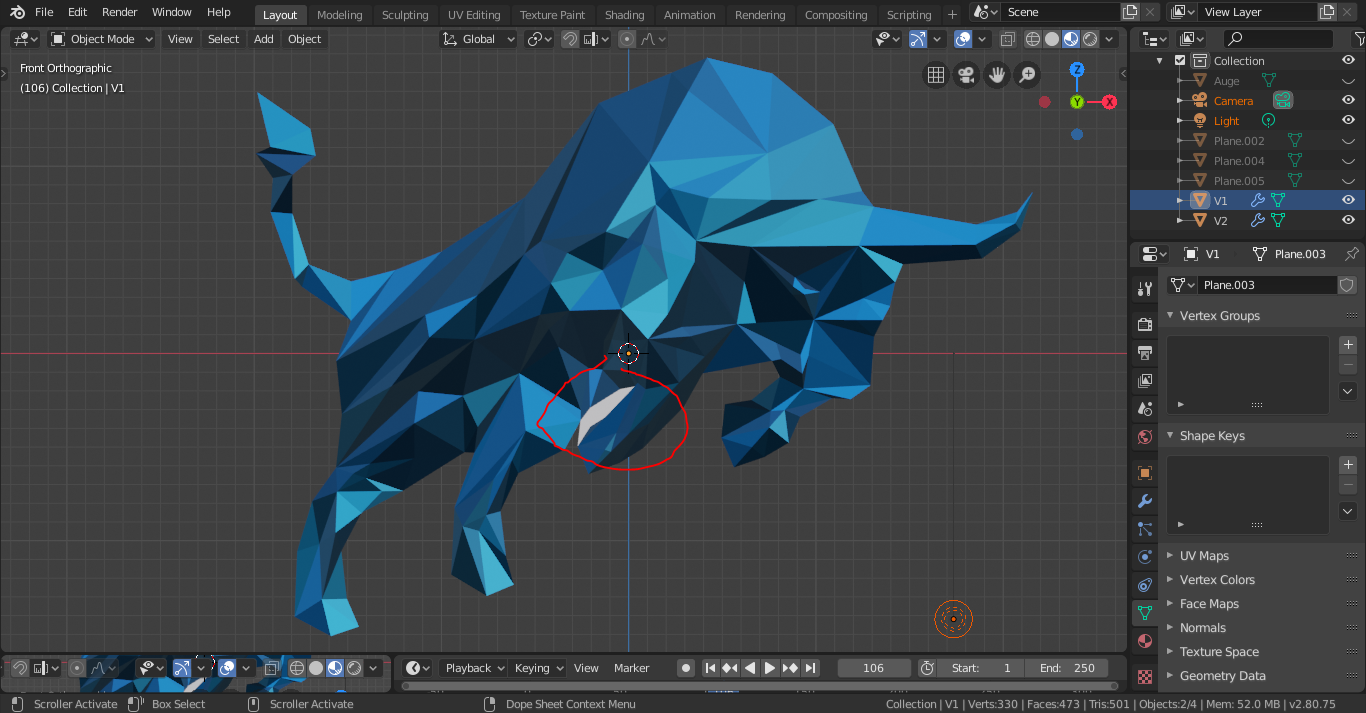The width and height of the screenshot is (1366, 713).
Task: Click the play animation button
Action: 770,668
